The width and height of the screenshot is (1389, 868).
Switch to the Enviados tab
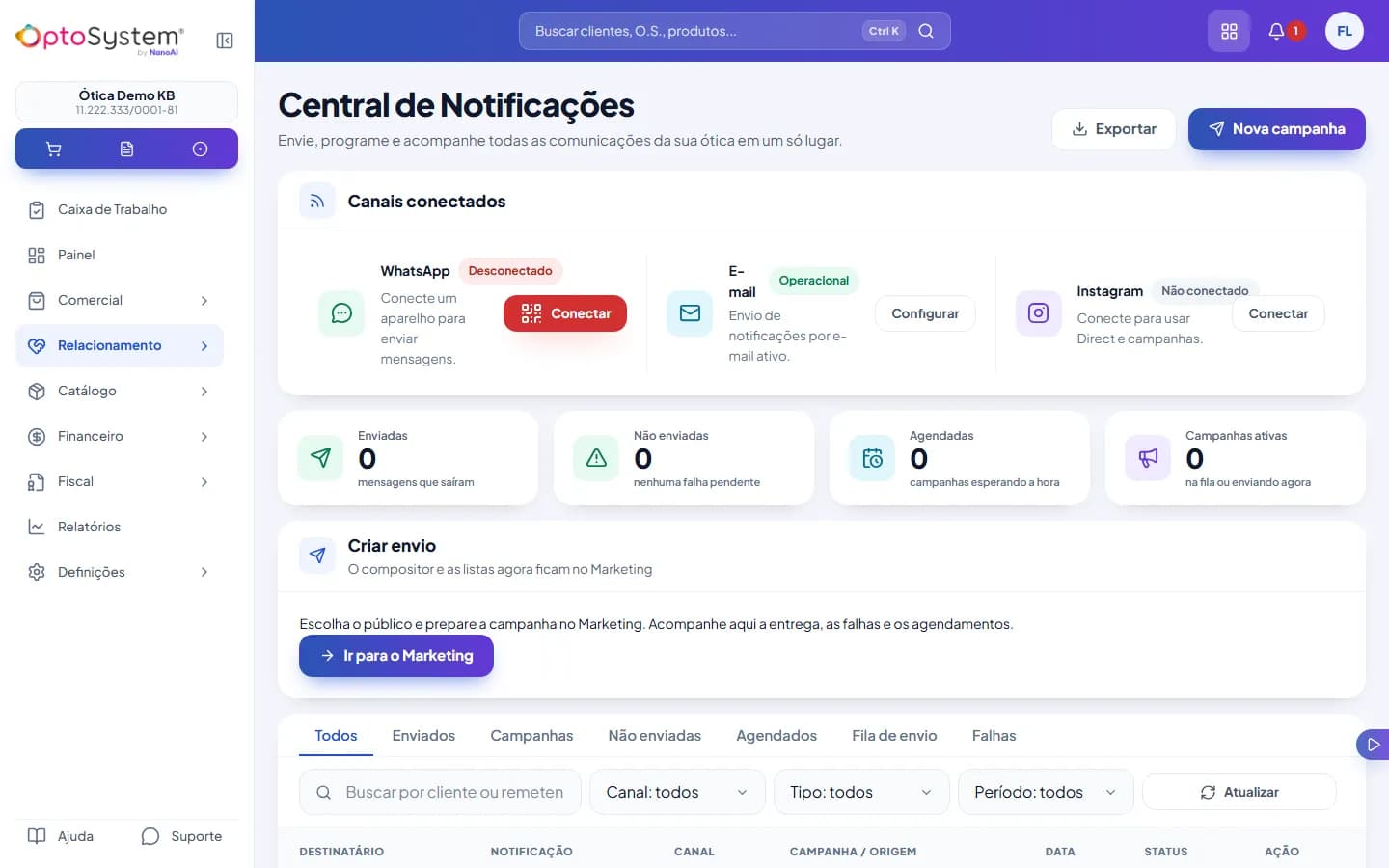coord(423,736)
